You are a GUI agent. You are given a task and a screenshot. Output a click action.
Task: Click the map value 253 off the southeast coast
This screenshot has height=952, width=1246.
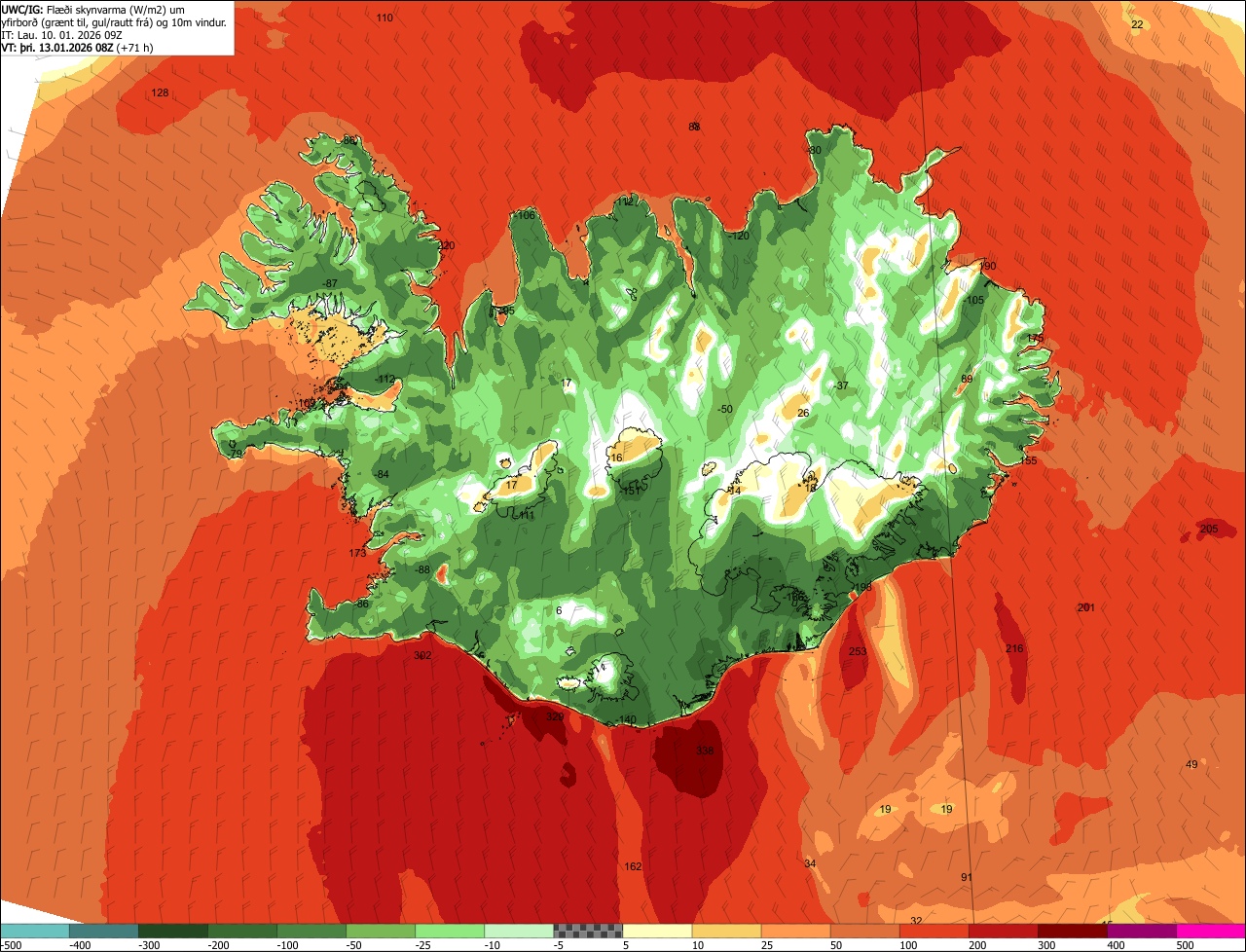(x=858, y=651)
